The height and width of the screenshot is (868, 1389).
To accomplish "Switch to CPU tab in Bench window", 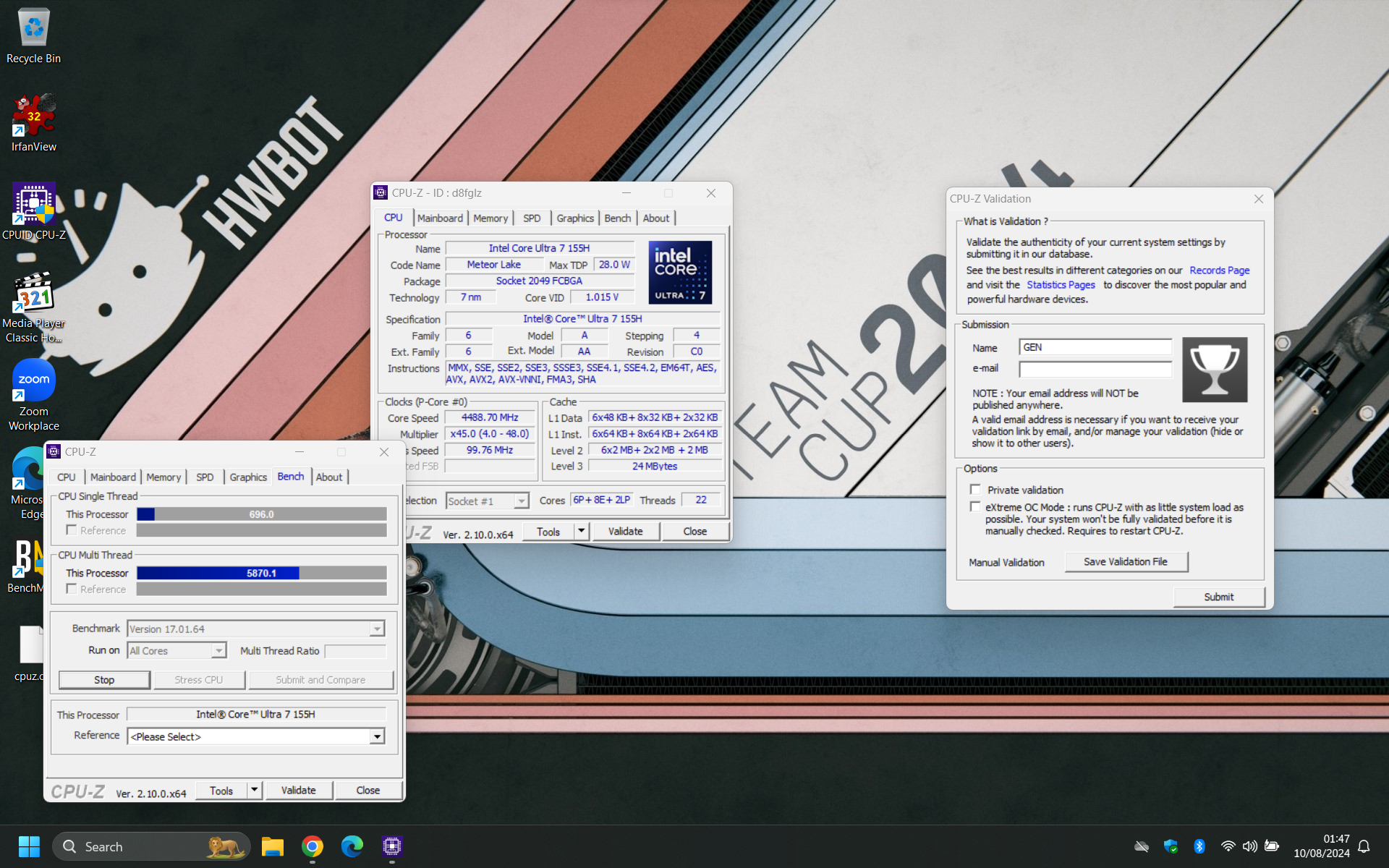I will pos(67,477).
